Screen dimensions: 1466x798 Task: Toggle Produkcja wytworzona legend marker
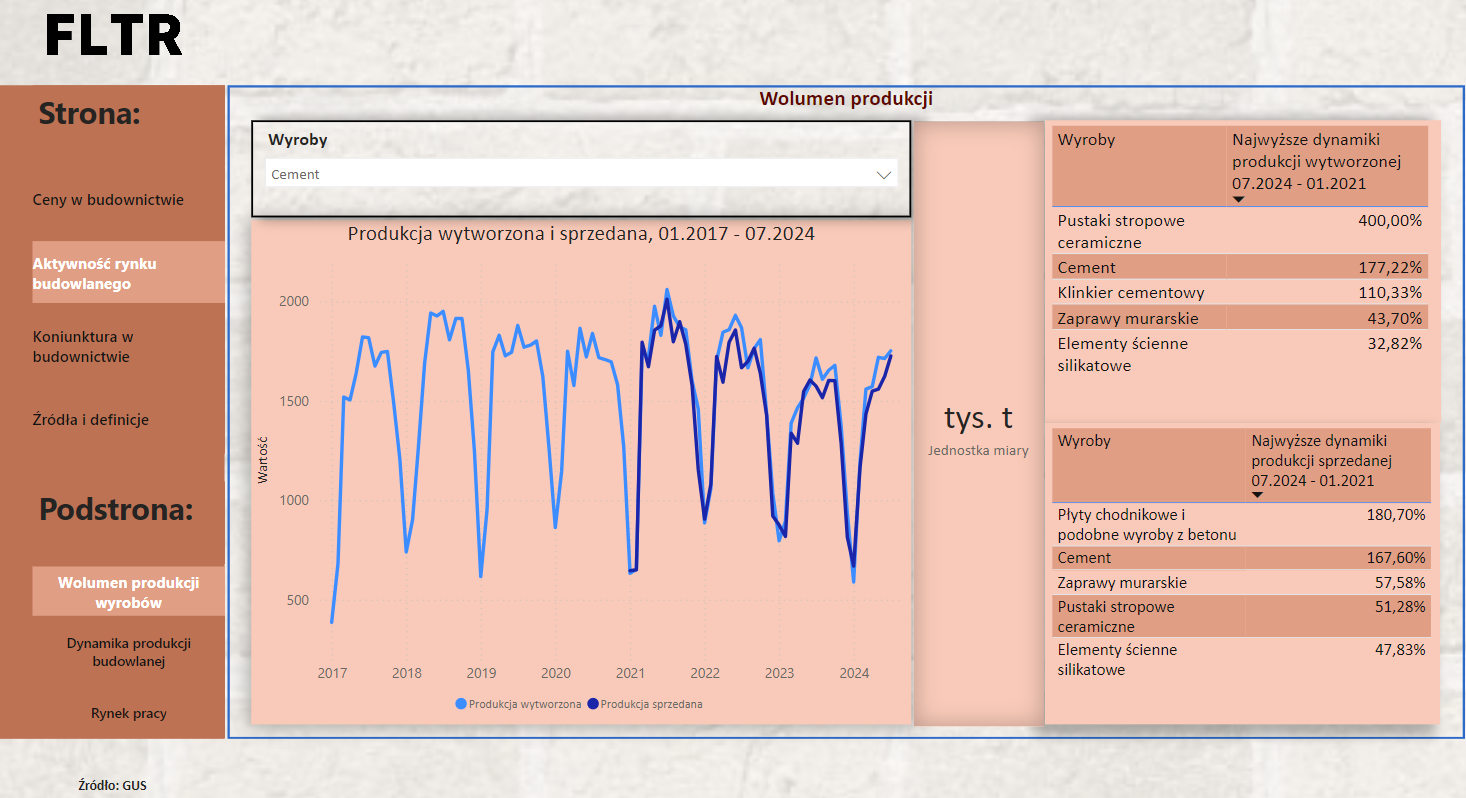[x=461, y=704]
